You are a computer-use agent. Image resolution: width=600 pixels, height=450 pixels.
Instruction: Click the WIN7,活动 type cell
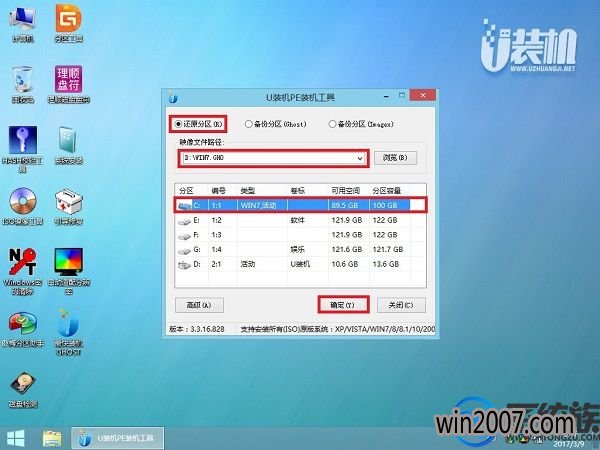(x=258, y=205)
